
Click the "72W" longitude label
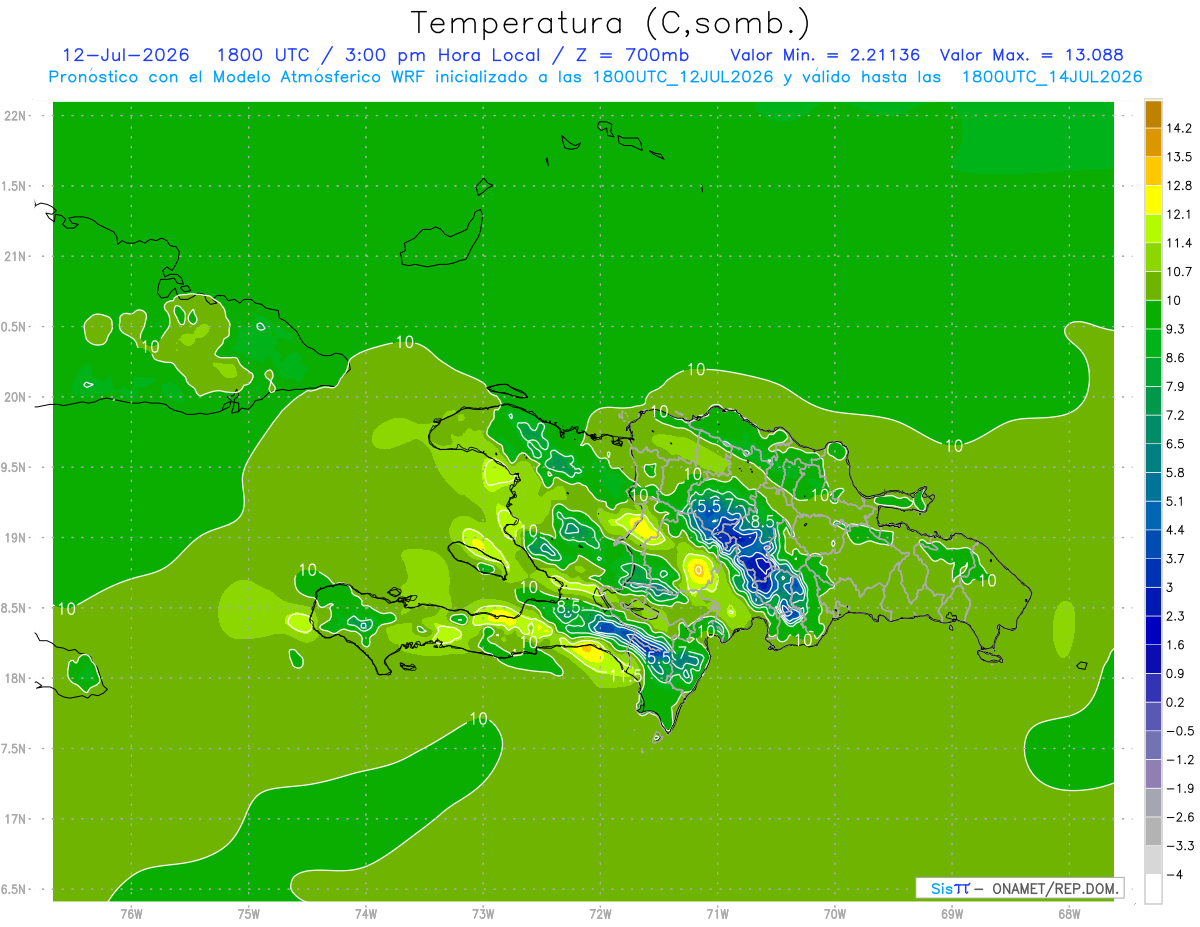(x=600, y=913)
